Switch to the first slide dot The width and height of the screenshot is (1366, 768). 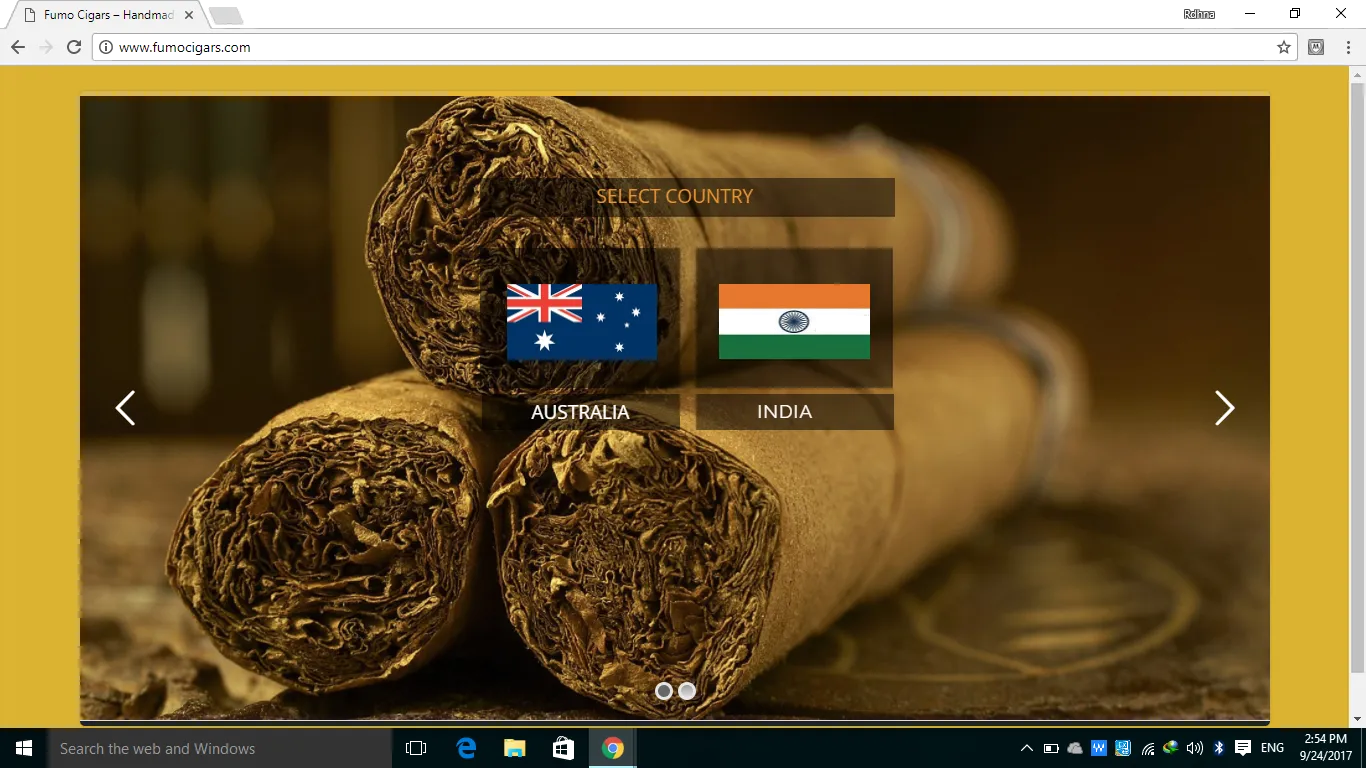click(664, 691)
